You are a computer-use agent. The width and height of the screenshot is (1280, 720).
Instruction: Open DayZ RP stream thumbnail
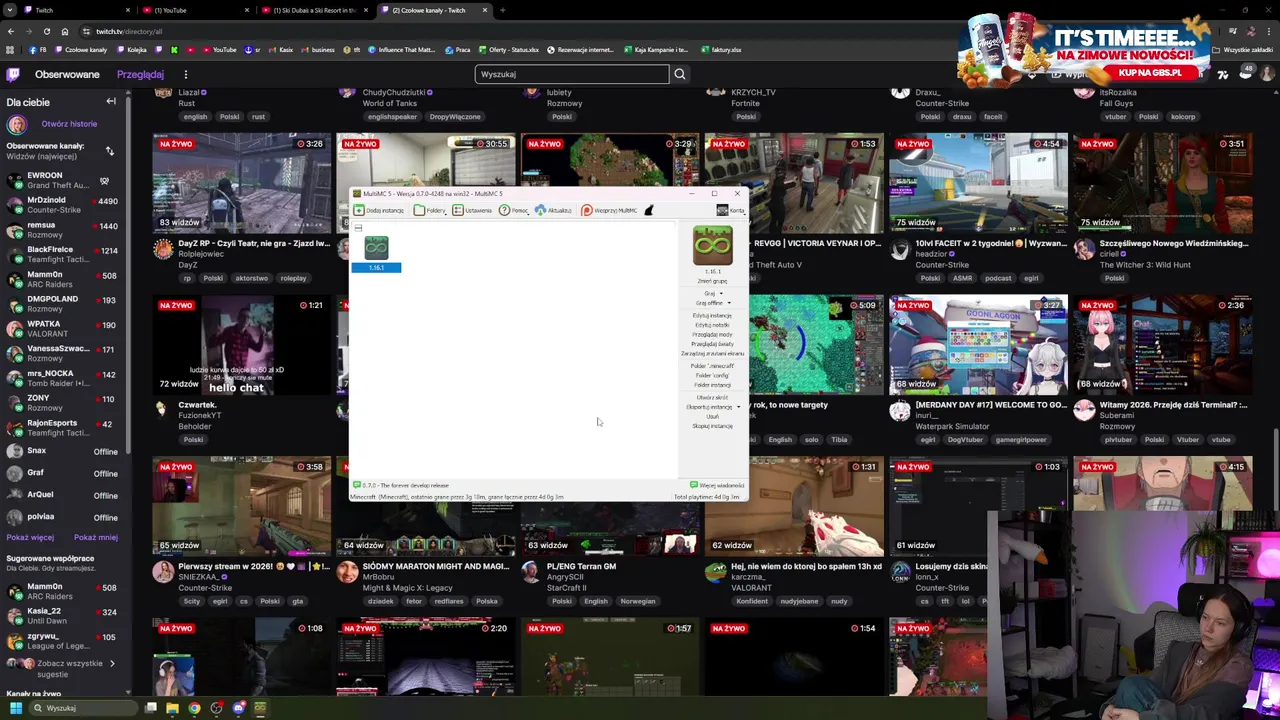(241, 182)
